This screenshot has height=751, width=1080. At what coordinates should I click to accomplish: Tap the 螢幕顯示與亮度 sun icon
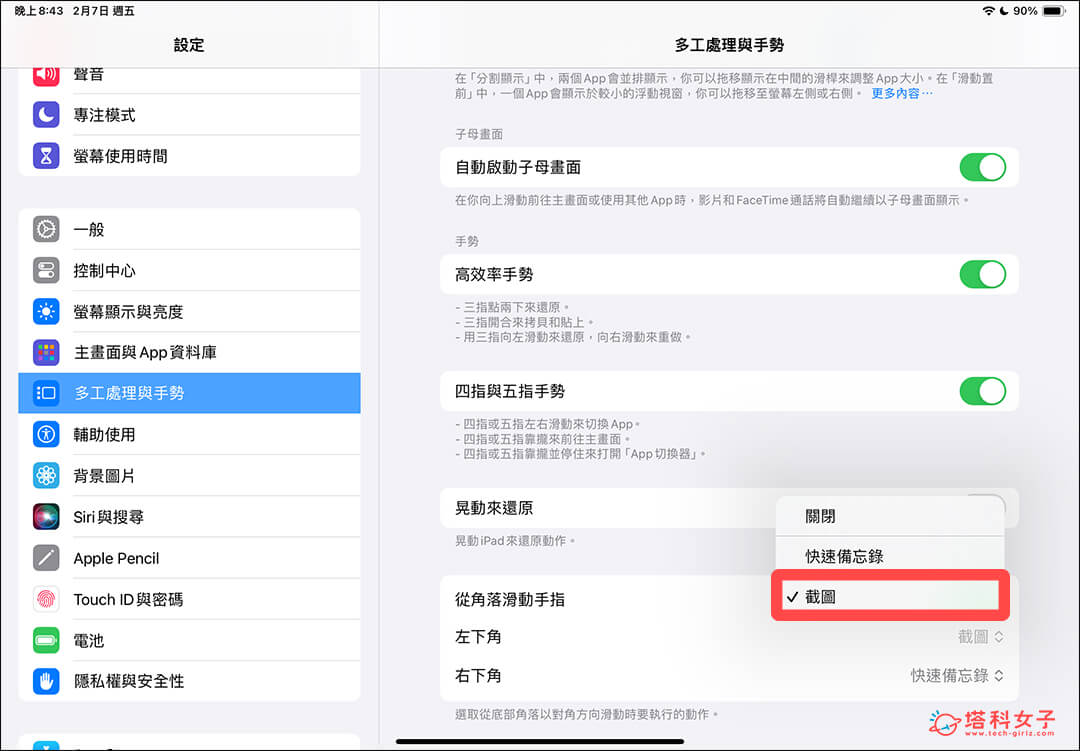coord(46,311)
